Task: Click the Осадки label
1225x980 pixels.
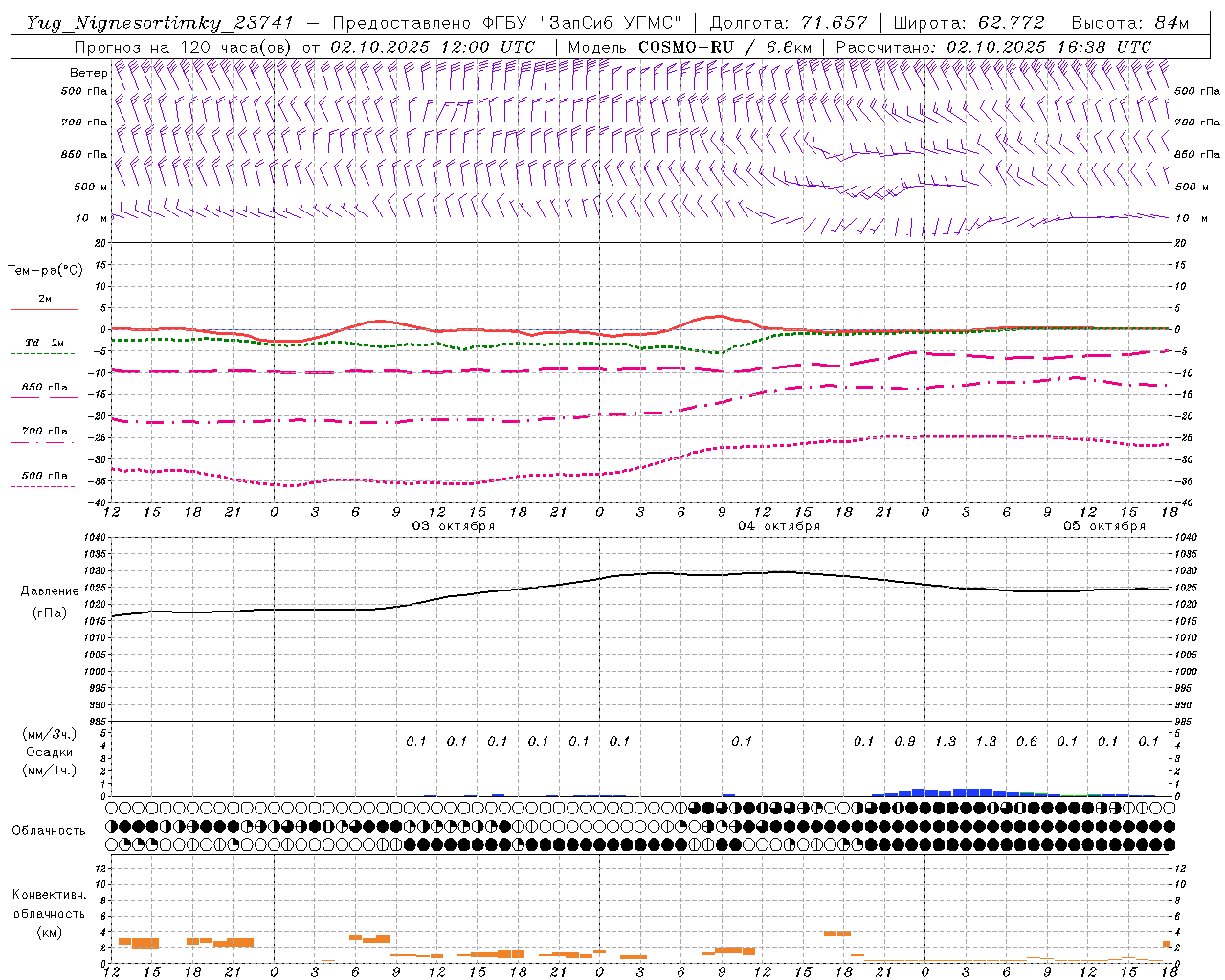Action: (50, 752)
